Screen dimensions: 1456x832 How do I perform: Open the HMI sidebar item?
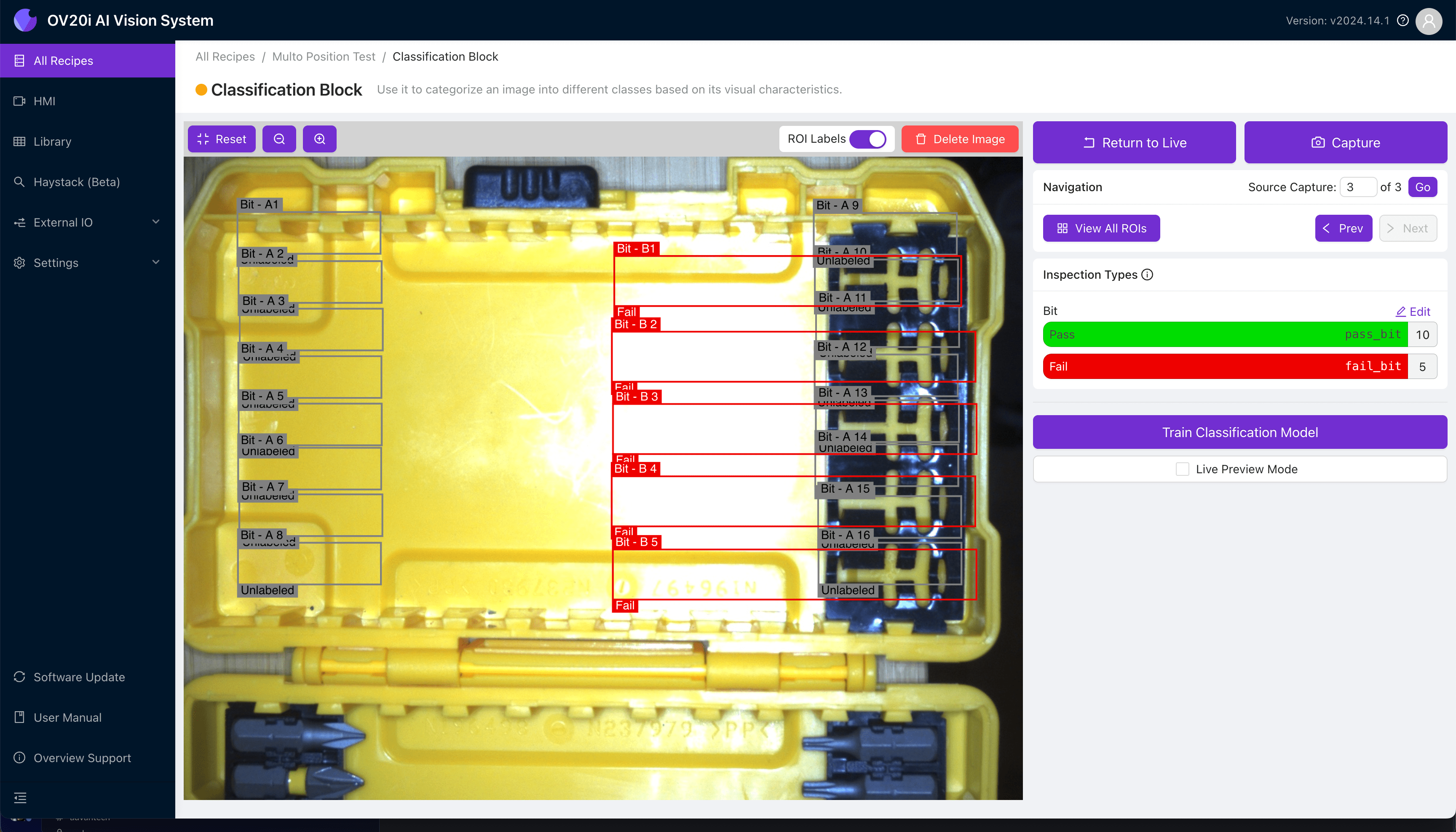coord(44,101)
